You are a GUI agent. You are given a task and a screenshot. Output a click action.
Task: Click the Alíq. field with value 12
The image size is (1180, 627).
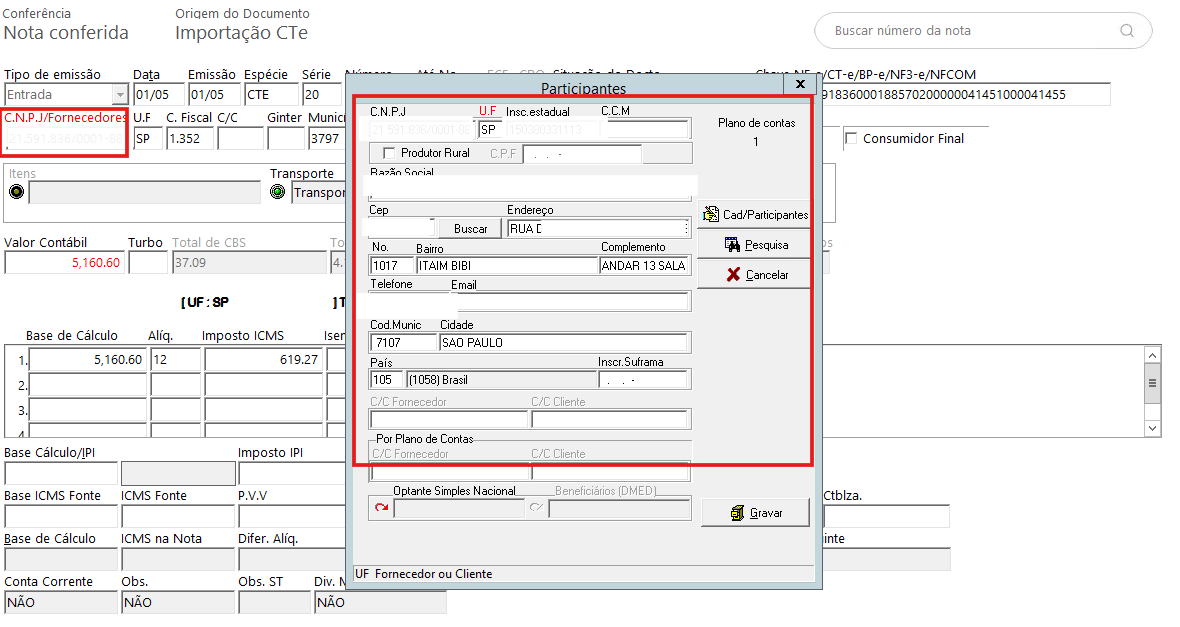point(175,360)
